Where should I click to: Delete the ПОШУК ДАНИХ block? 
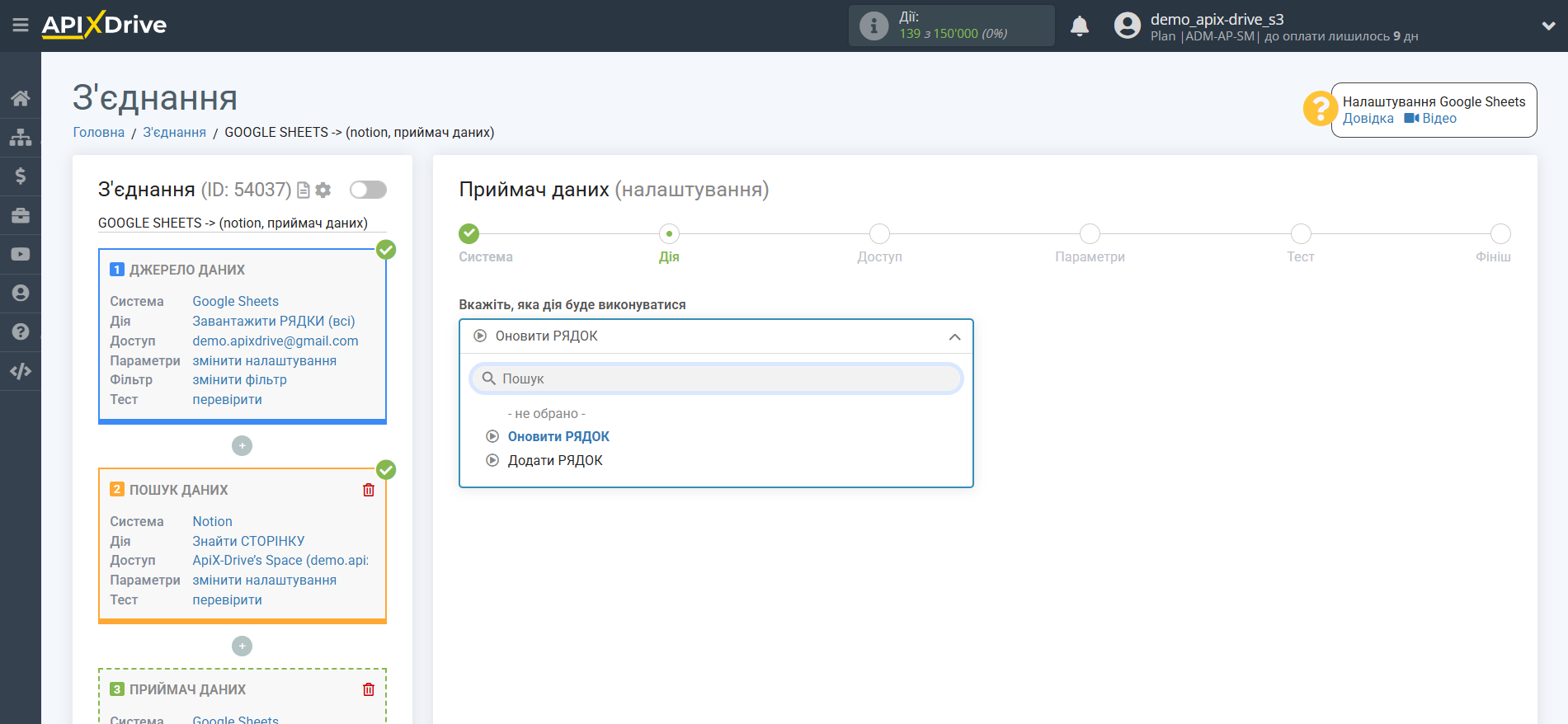(369, 490)
